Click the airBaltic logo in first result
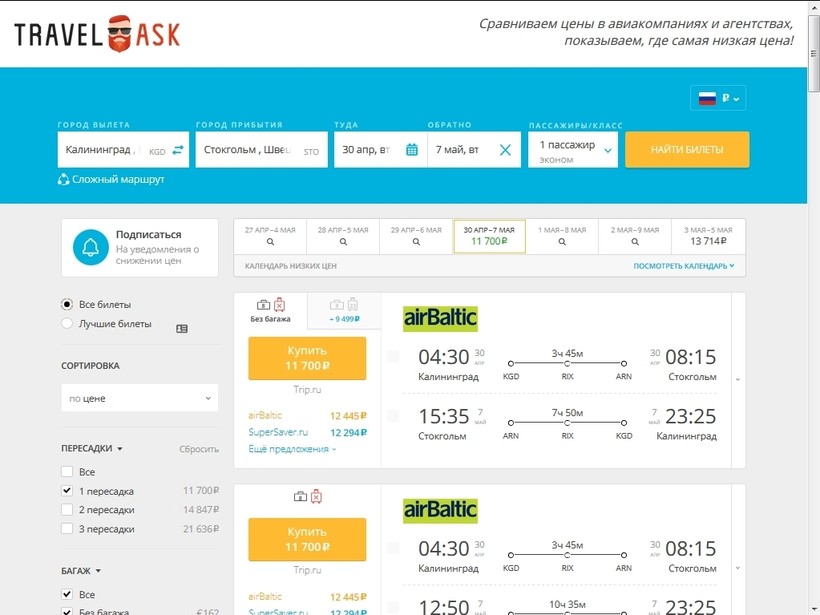The width and height of the screenshot is (820, 615). click(440, 318)
